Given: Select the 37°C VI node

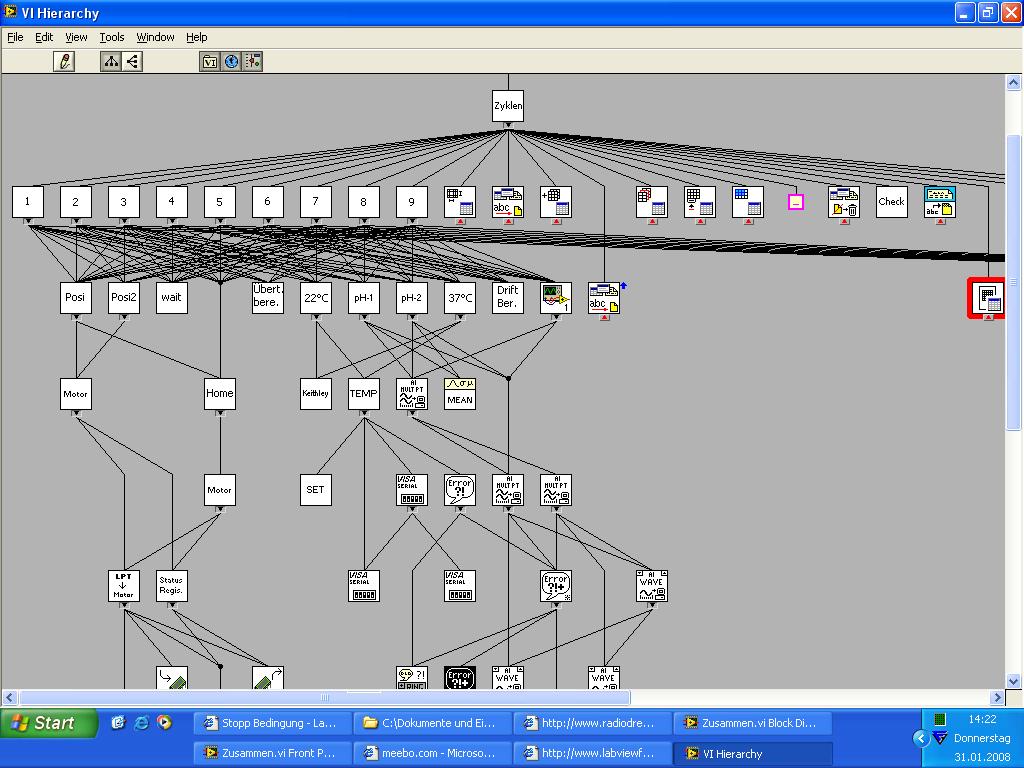Looking at the screenshot, I should pos(460,298).
